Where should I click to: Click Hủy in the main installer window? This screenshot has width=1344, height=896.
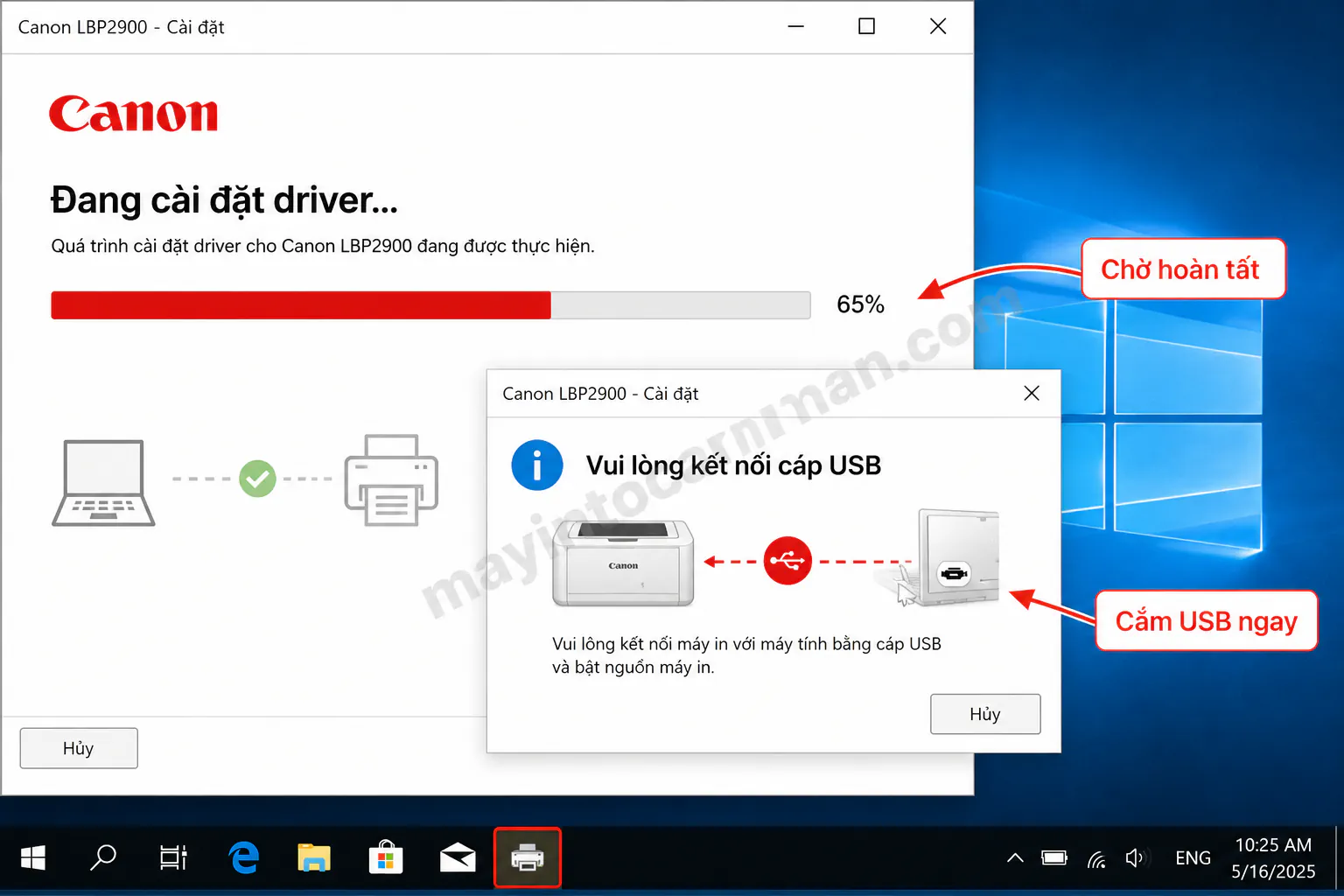point(79,748)
